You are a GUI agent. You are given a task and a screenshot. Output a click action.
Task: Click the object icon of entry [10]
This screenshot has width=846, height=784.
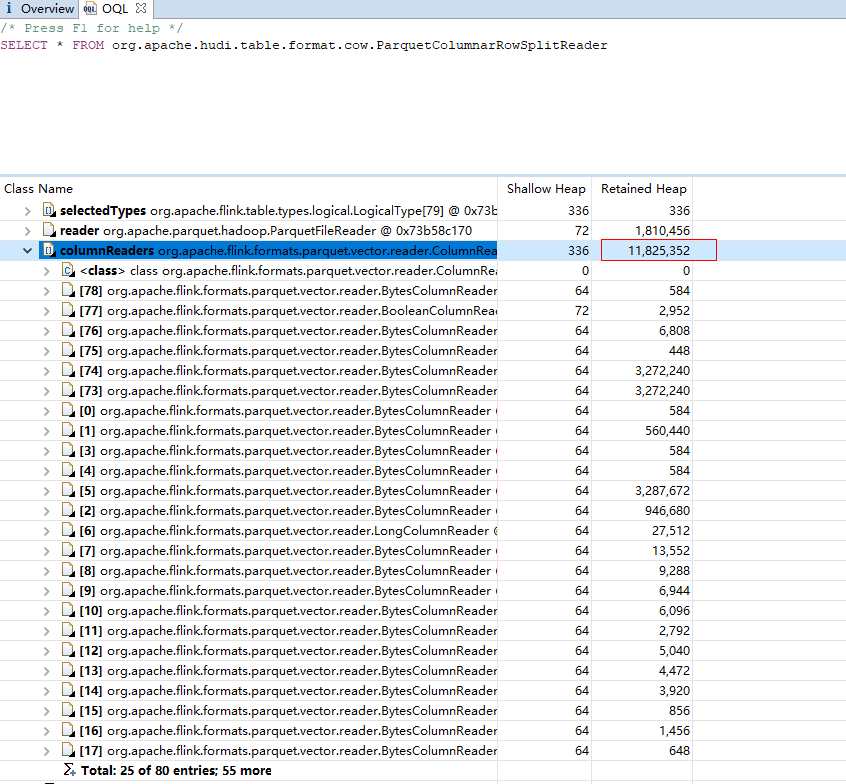[x=68, y=610]
